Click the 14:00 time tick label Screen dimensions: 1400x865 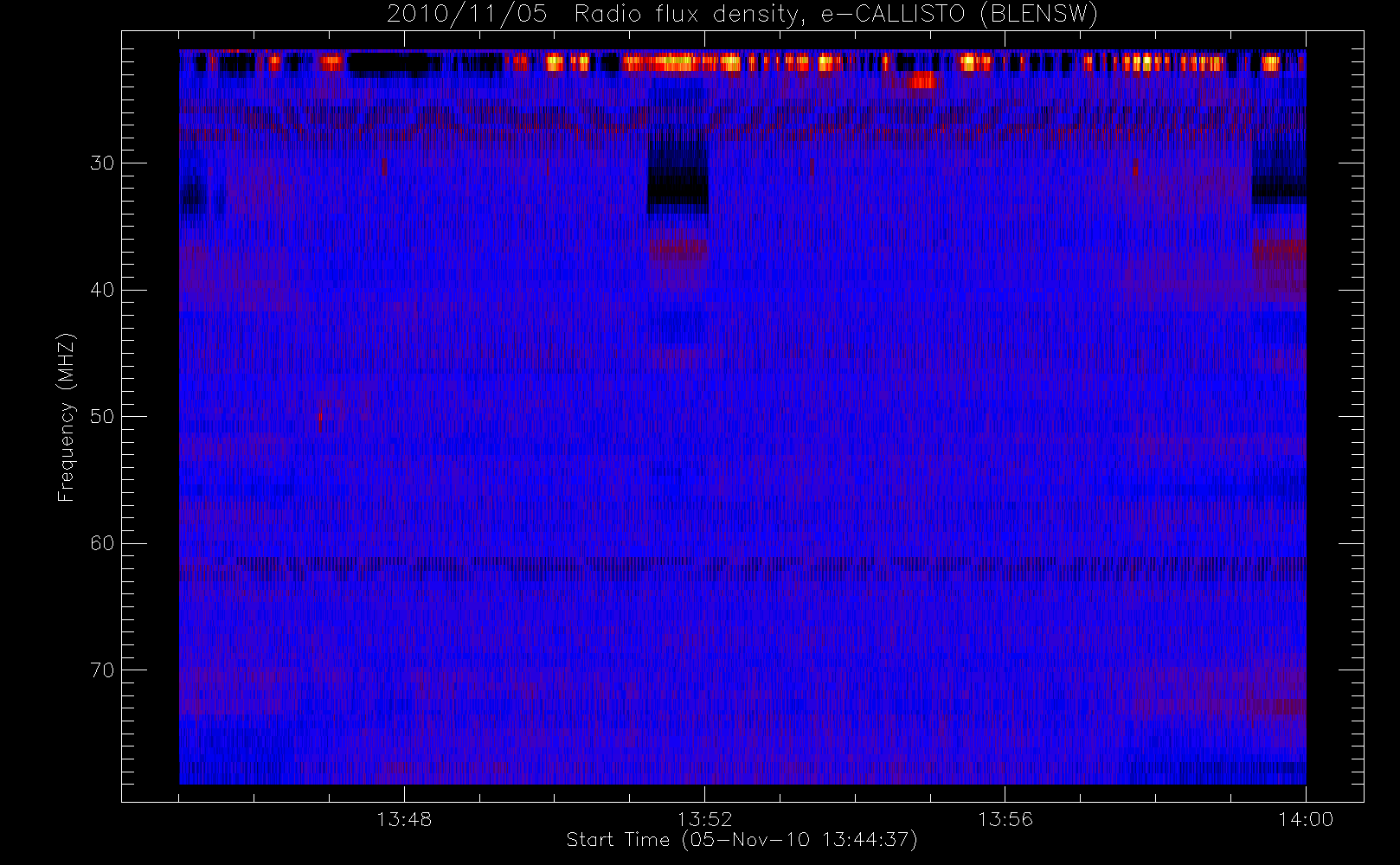(1306, 819)
